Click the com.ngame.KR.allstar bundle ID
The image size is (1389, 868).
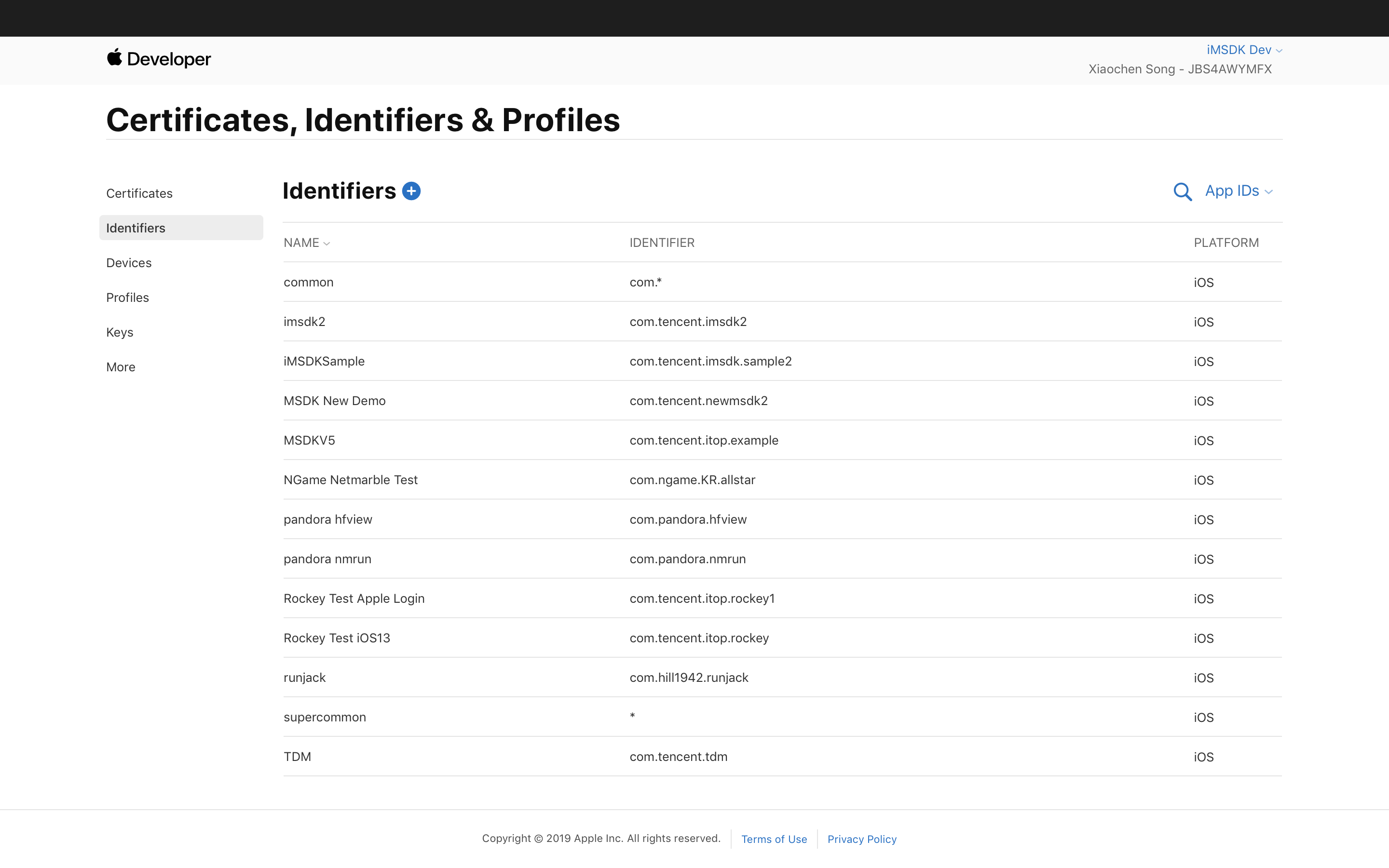[692, 480]
